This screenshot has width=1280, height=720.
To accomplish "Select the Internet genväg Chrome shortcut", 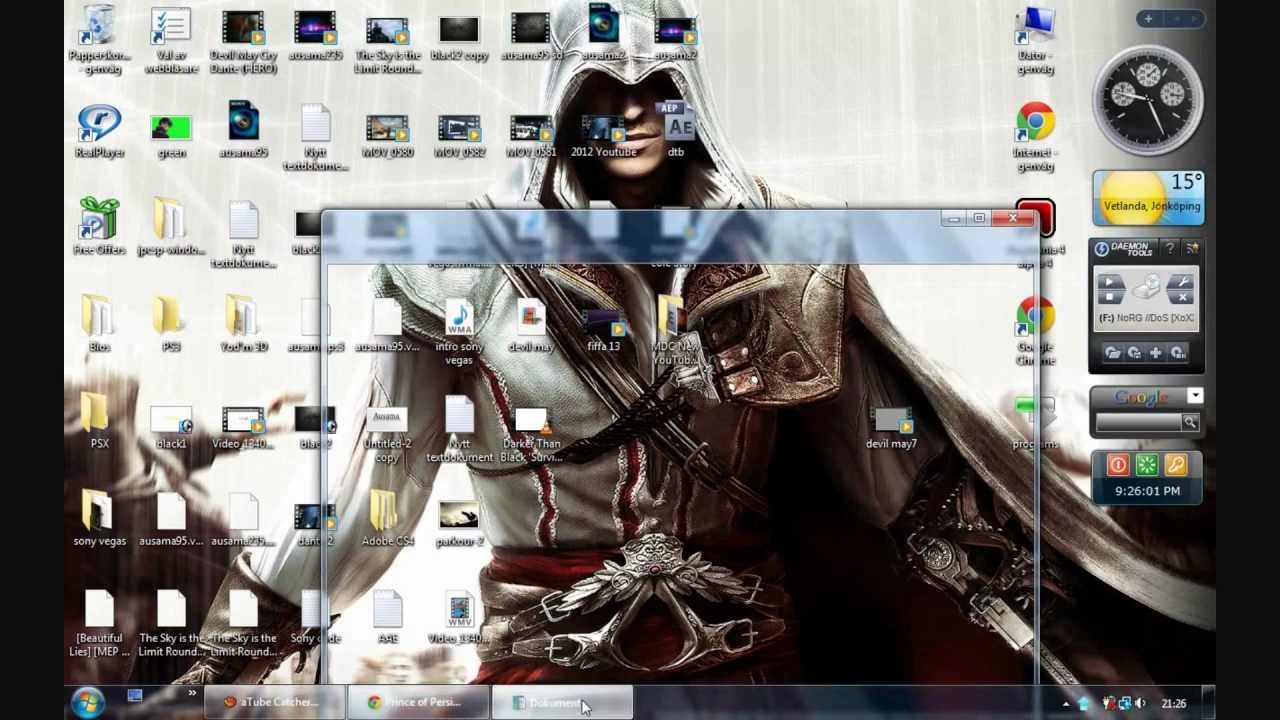I will (x=1035, y=136).
